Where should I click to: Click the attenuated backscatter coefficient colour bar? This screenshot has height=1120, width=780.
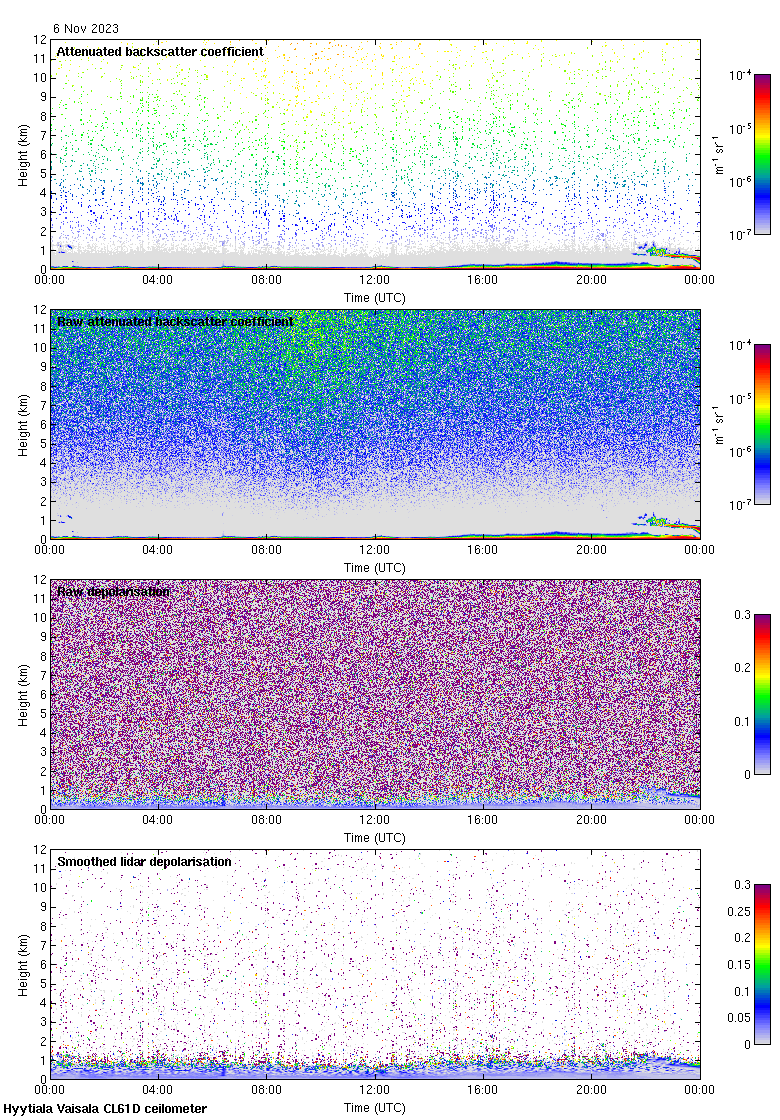(763, 154)
